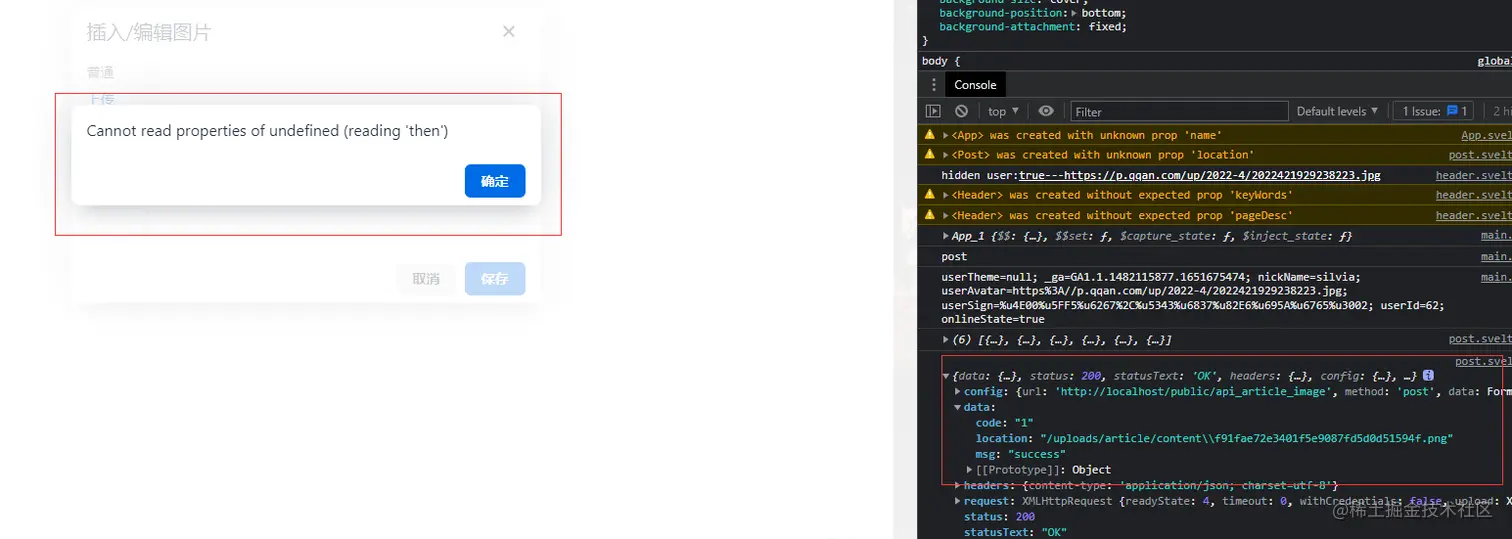Expand the App_1 object entry
The width and height of the screenshot is (1512, 539).
point(946,236)
